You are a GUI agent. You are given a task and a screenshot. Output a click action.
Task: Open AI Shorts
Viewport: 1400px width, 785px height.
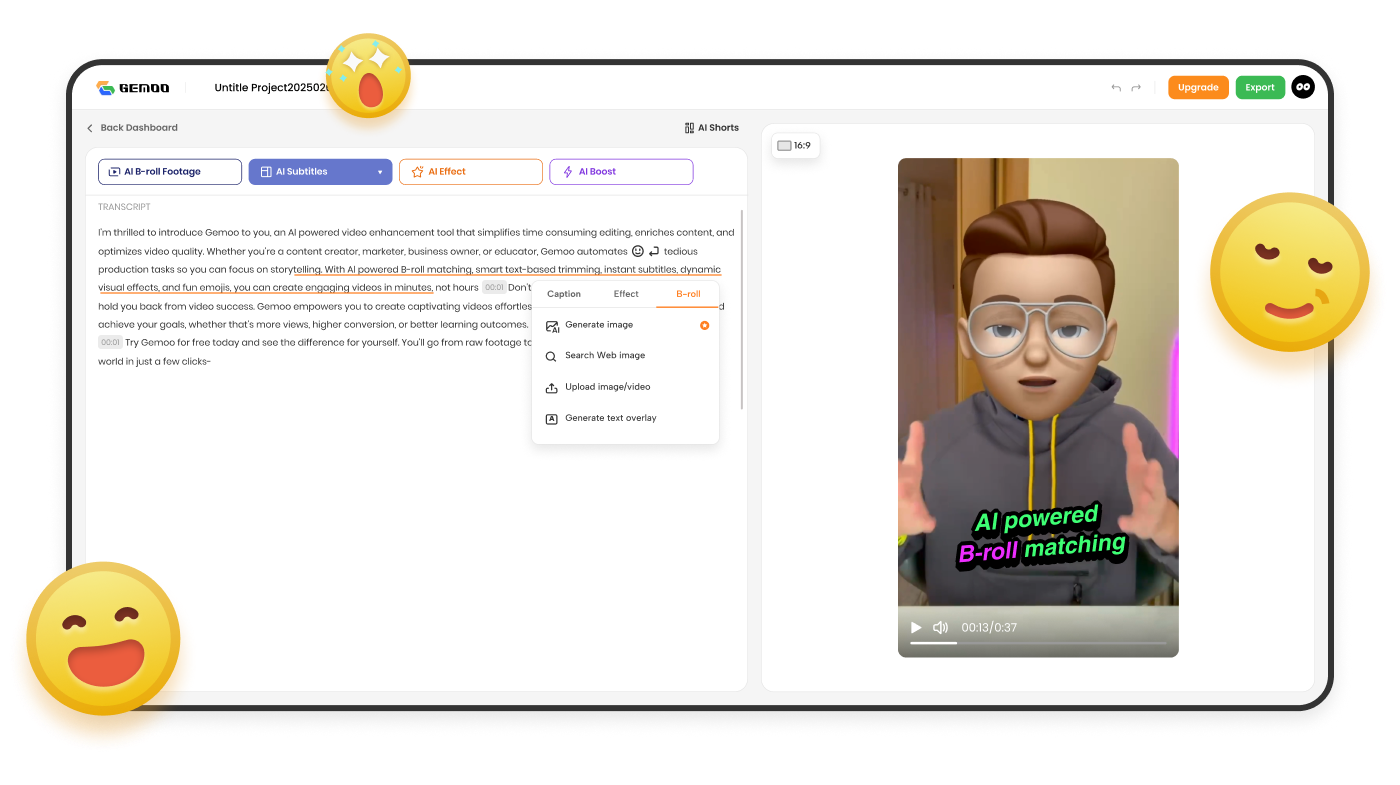coord(712,128)
